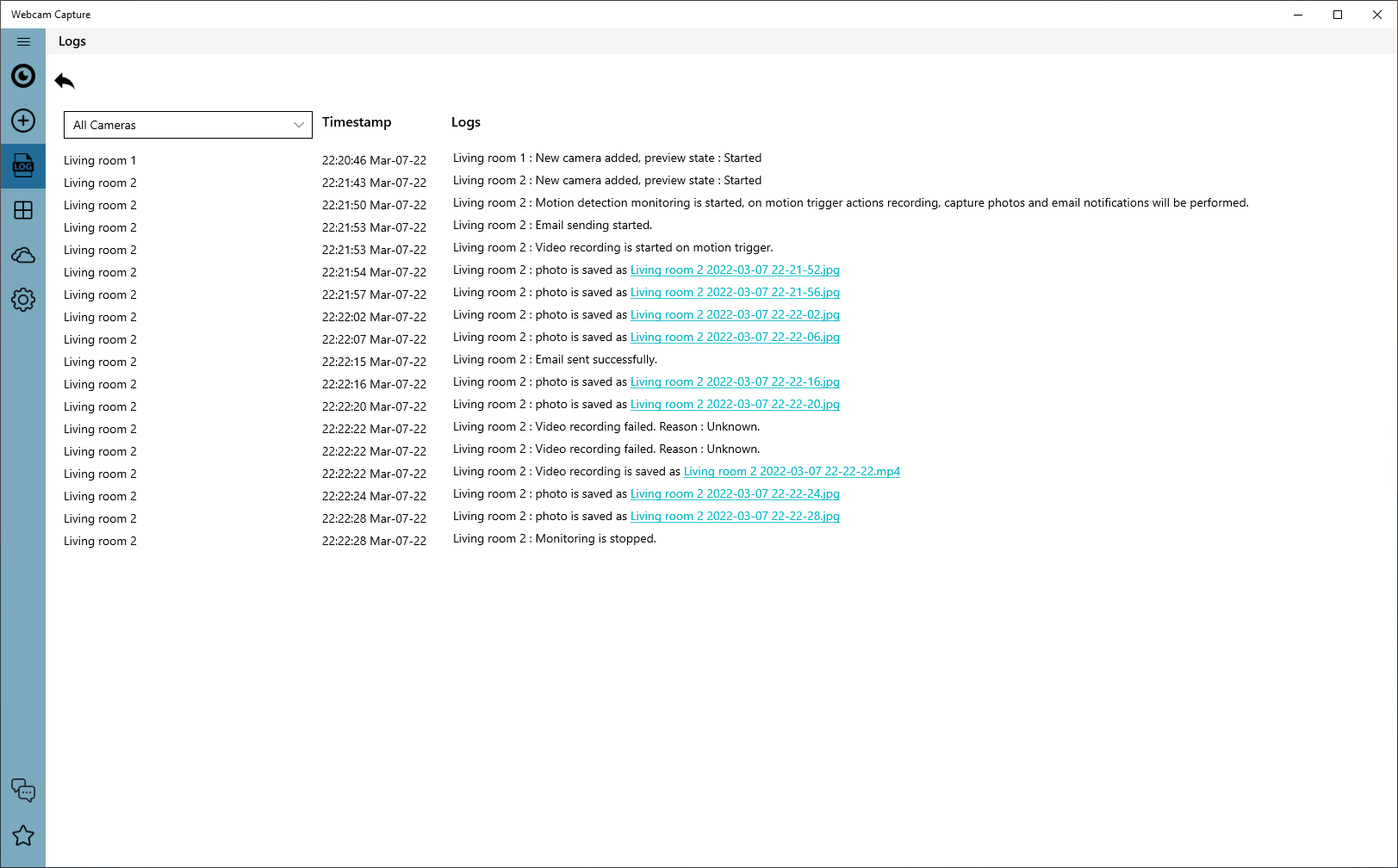The width and height of the screenshot is (1398, 868).
Task: Open photo Living room 2 2022-03-07 22-21-52.jpg
Action: pos(735,270)
